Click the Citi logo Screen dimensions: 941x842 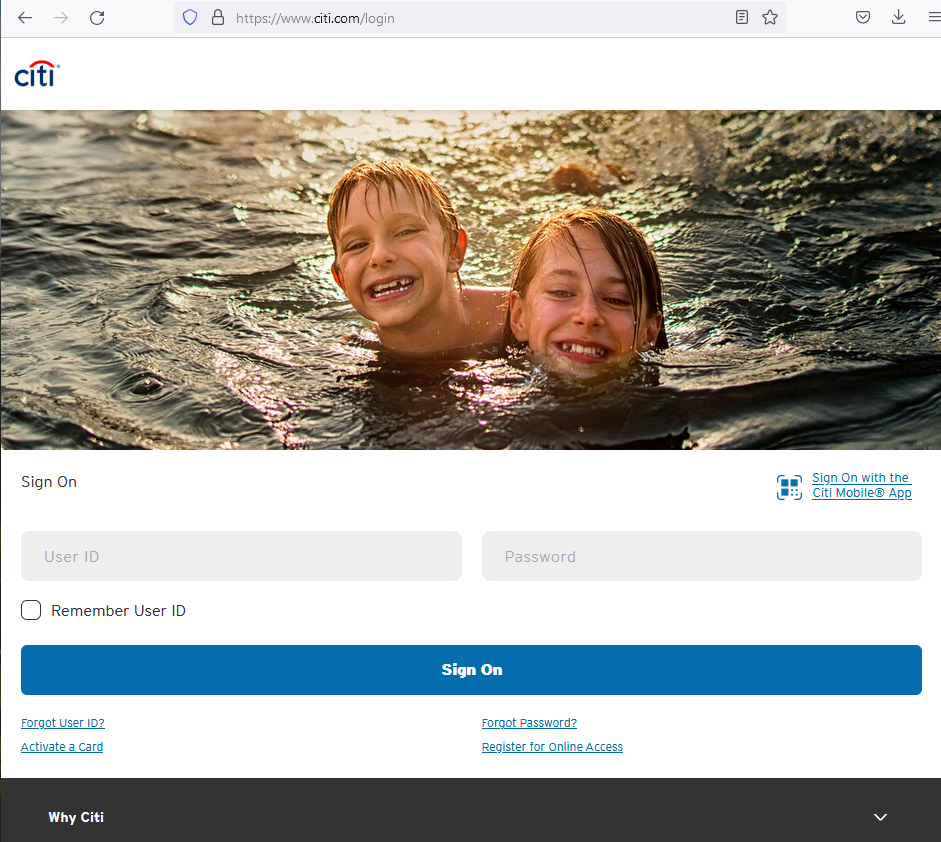coord(36,74)
